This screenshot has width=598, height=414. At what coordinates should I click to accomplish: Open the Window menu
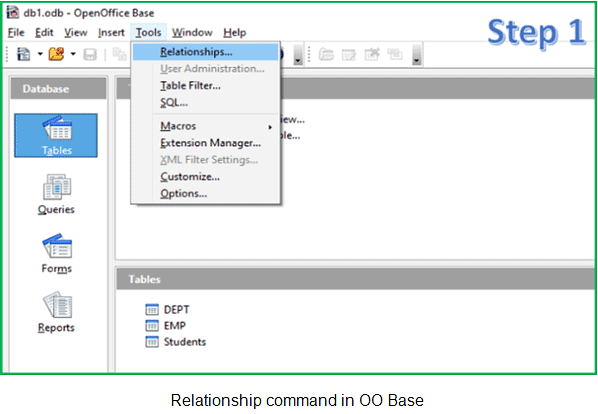(x=192, y=33)
